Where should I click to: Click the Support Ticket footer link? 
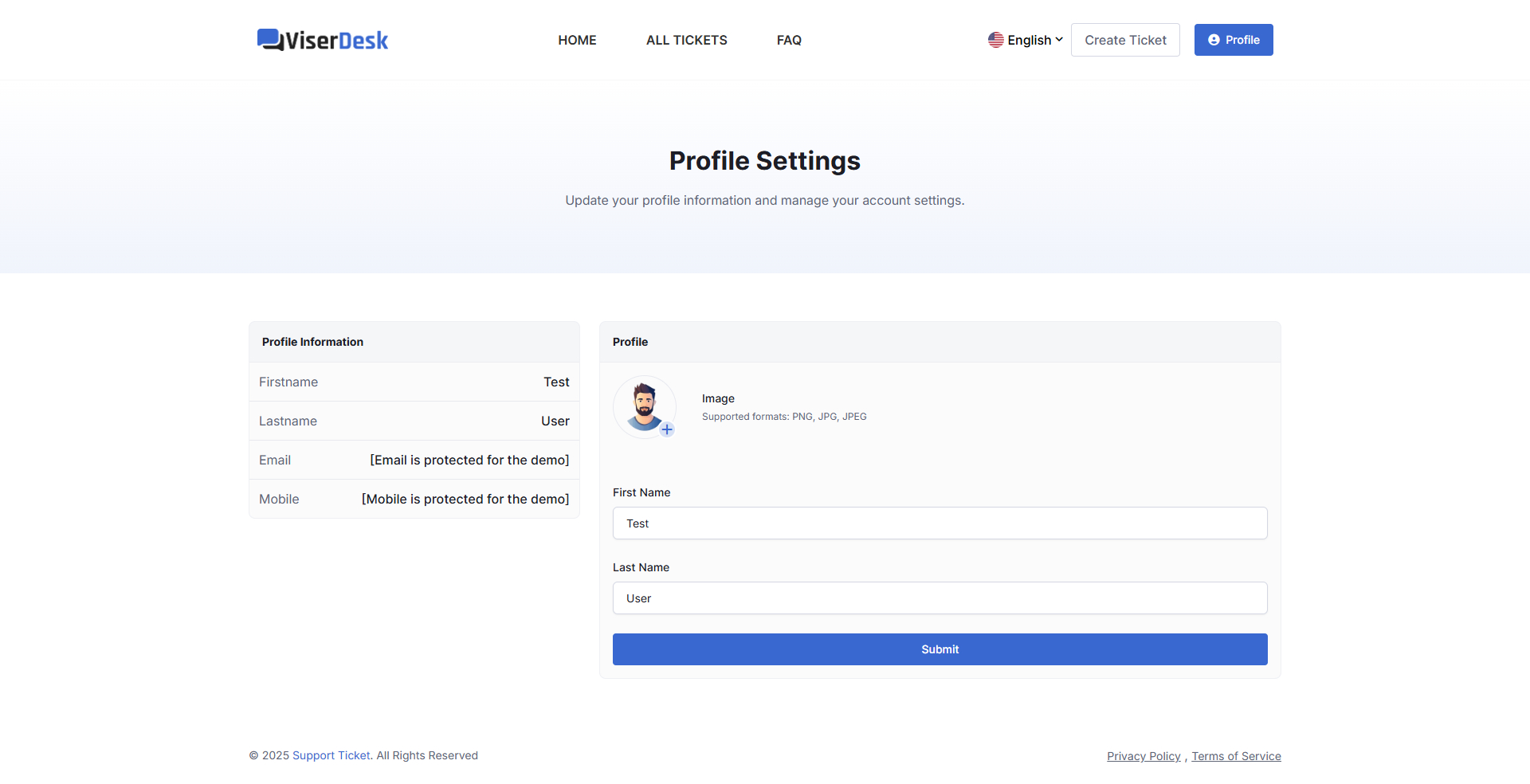[x=331, y=755]
